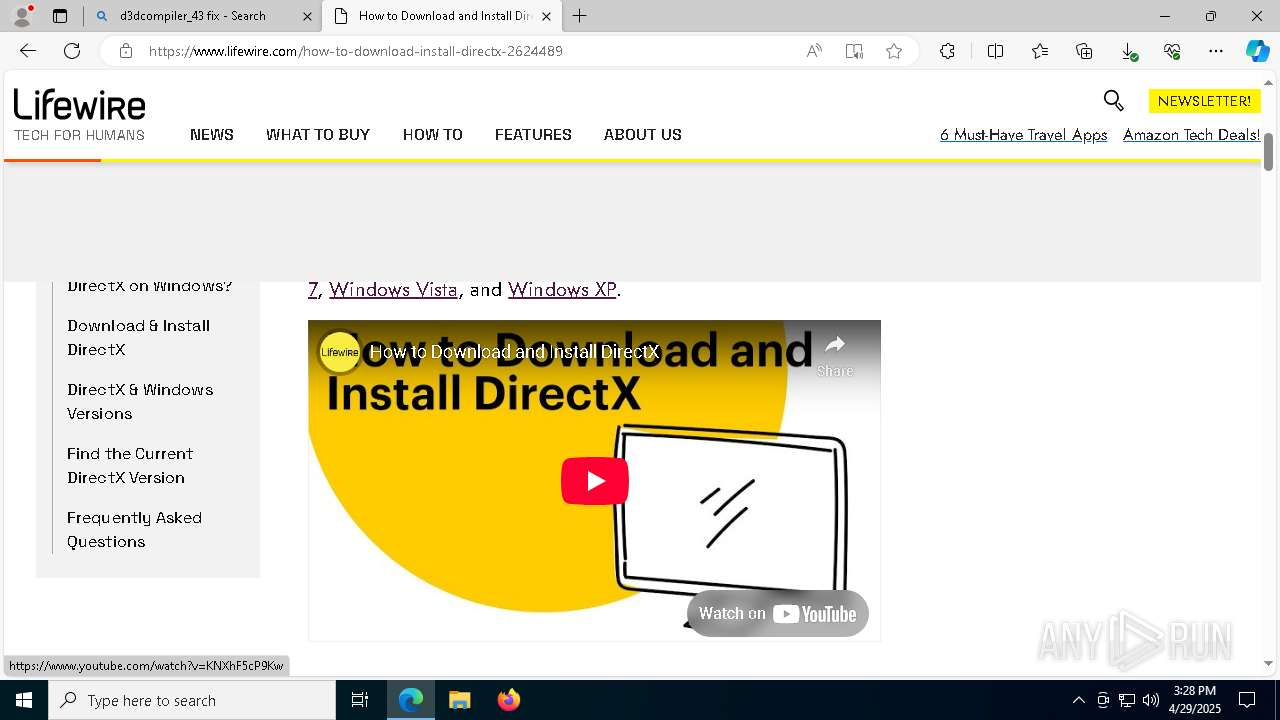The width and height of the screenshot is (1280, 720).
Task: Open Copilot icon in Edge toolbar
Action: 1257,51
